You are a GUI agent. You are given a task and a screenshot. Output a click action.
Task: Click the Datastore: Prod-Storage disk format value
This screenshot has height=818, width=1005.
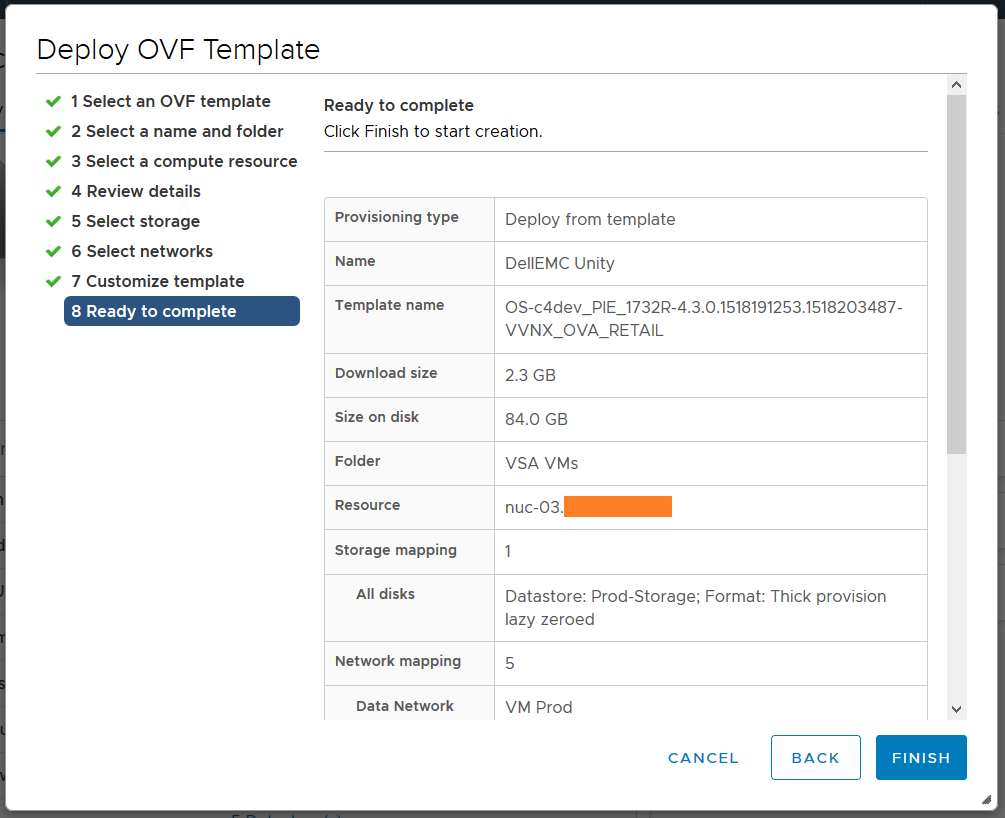click(695, 608)
